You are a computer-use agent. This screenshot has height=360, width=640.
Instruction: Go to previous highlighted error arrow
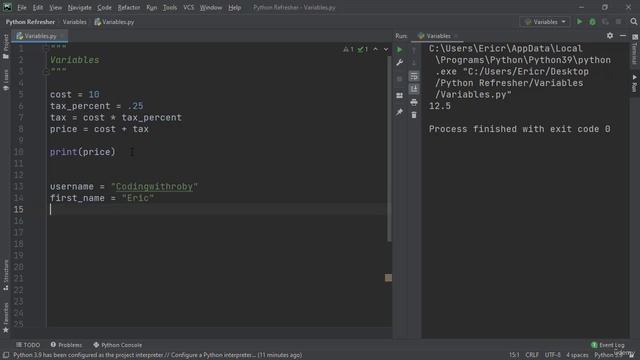coord(376,49)
